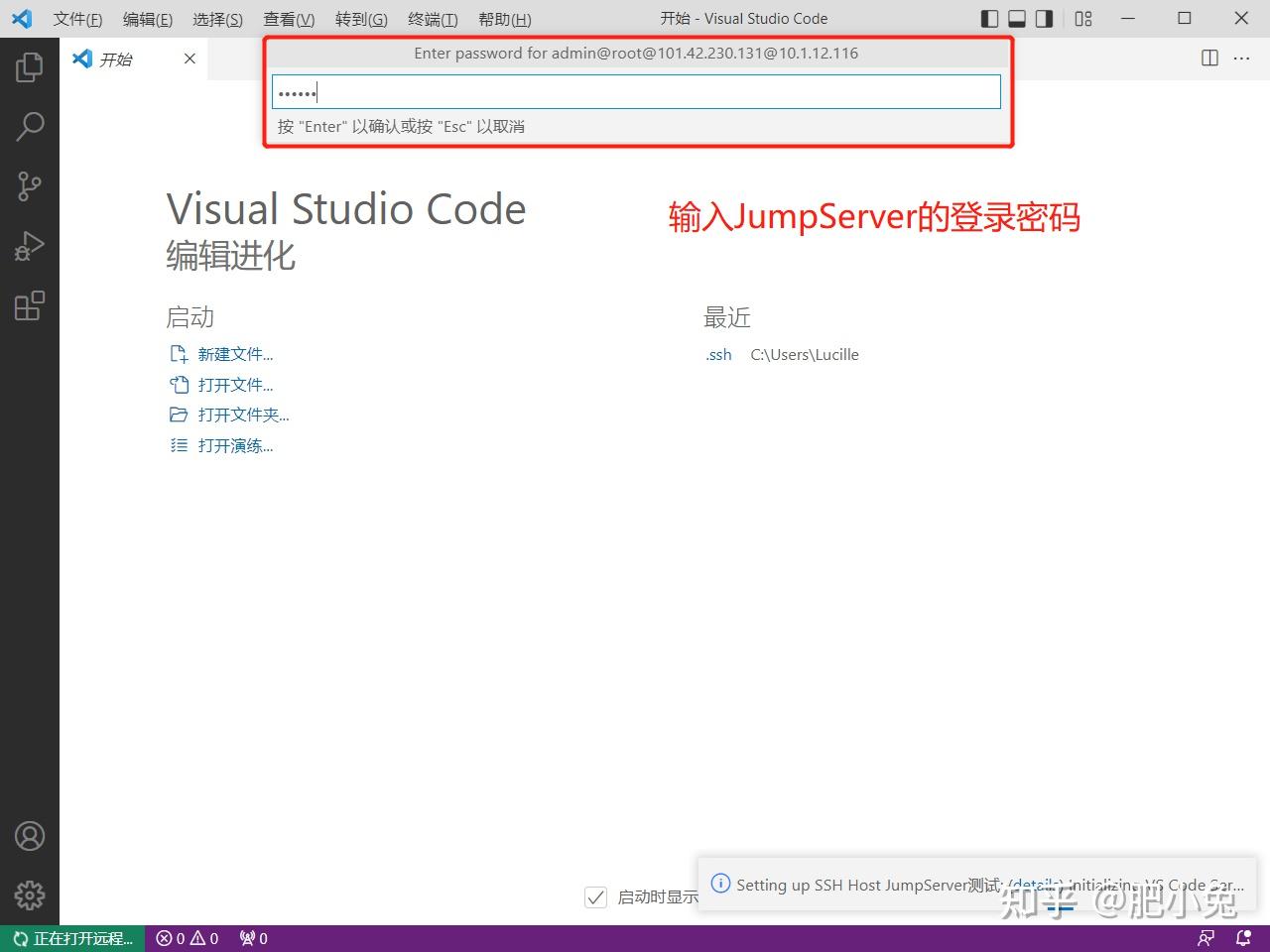
Task: Open the editor more actions ellipsis menu
Action: (1241, 59)
